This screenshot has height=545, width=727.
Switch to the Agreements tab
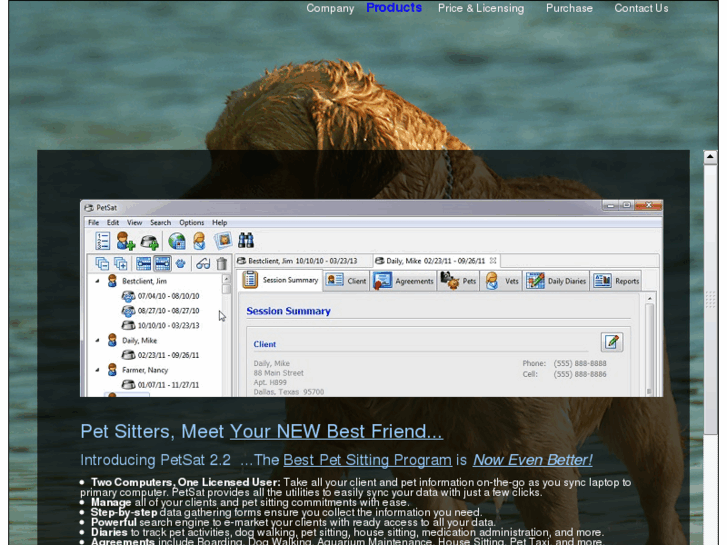coord(403,281)
